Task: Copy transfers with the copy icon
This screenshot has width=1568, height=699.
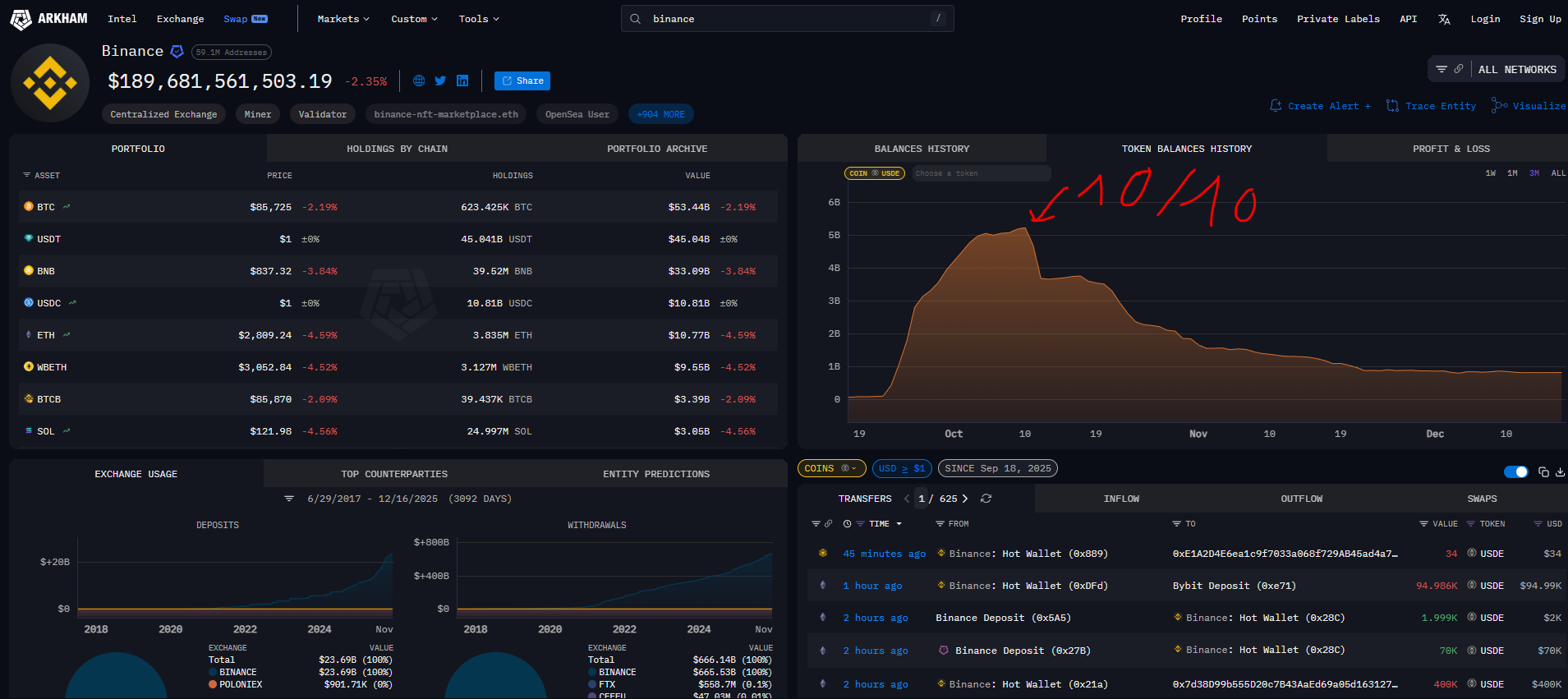Action: [x=1543, y=471]
